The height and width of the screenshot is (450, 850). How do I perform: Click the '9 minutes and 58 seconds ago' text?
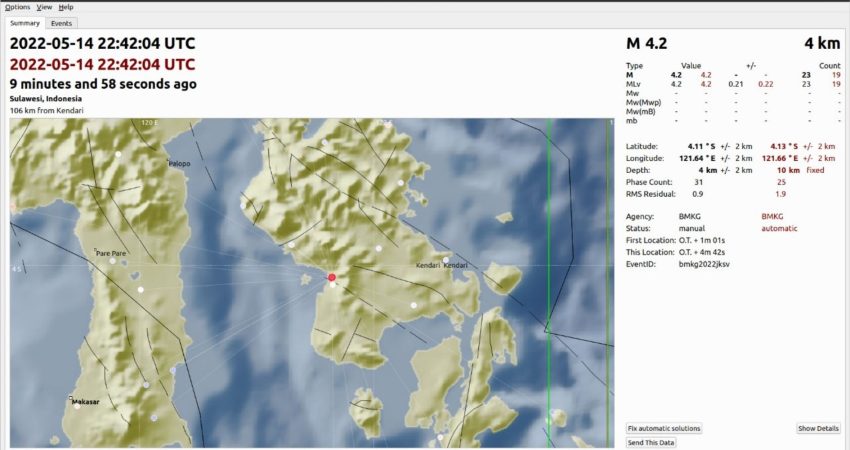click(103, 84)
